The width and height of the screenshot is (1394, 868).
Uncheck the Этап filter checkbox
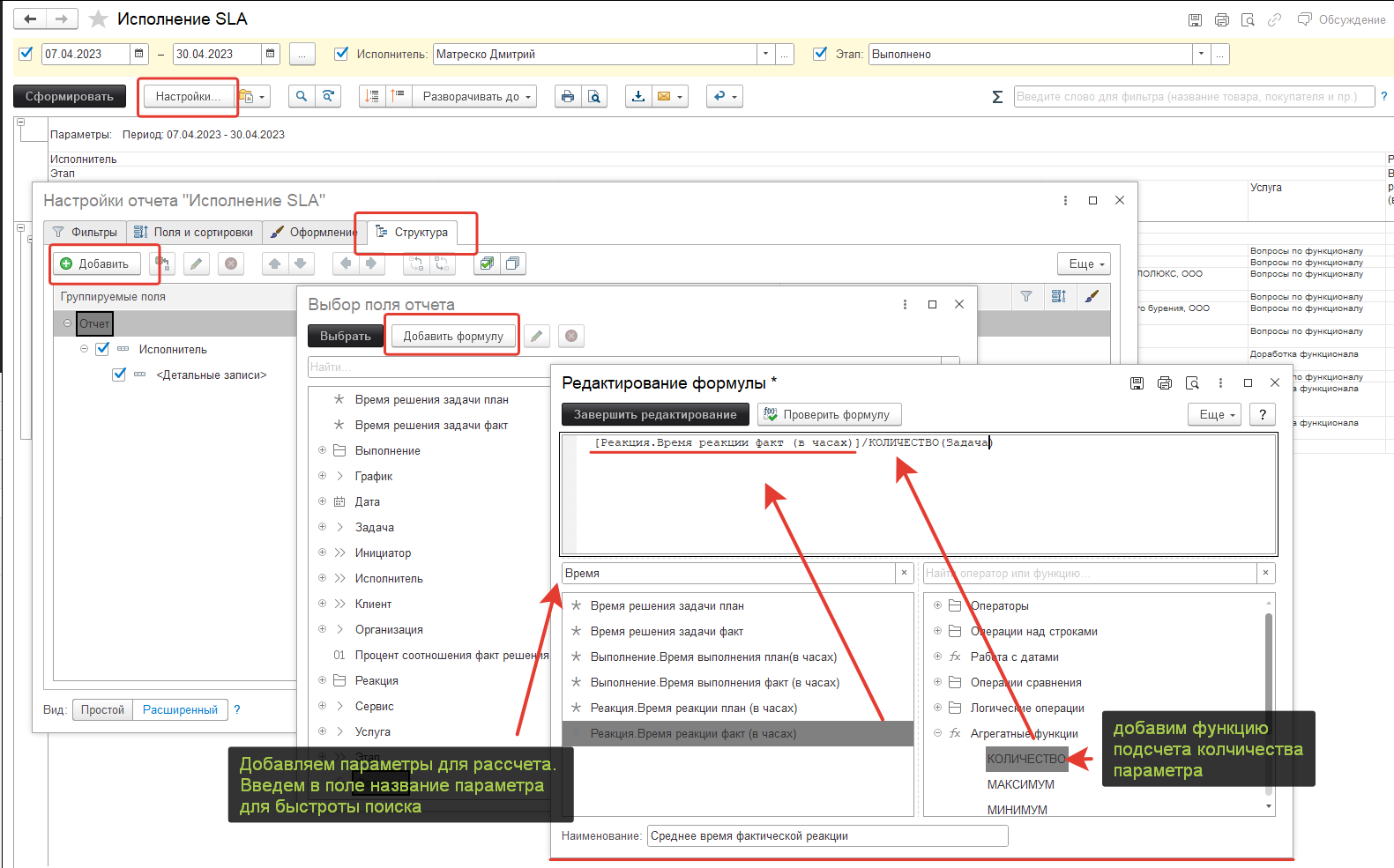point(820,54)
